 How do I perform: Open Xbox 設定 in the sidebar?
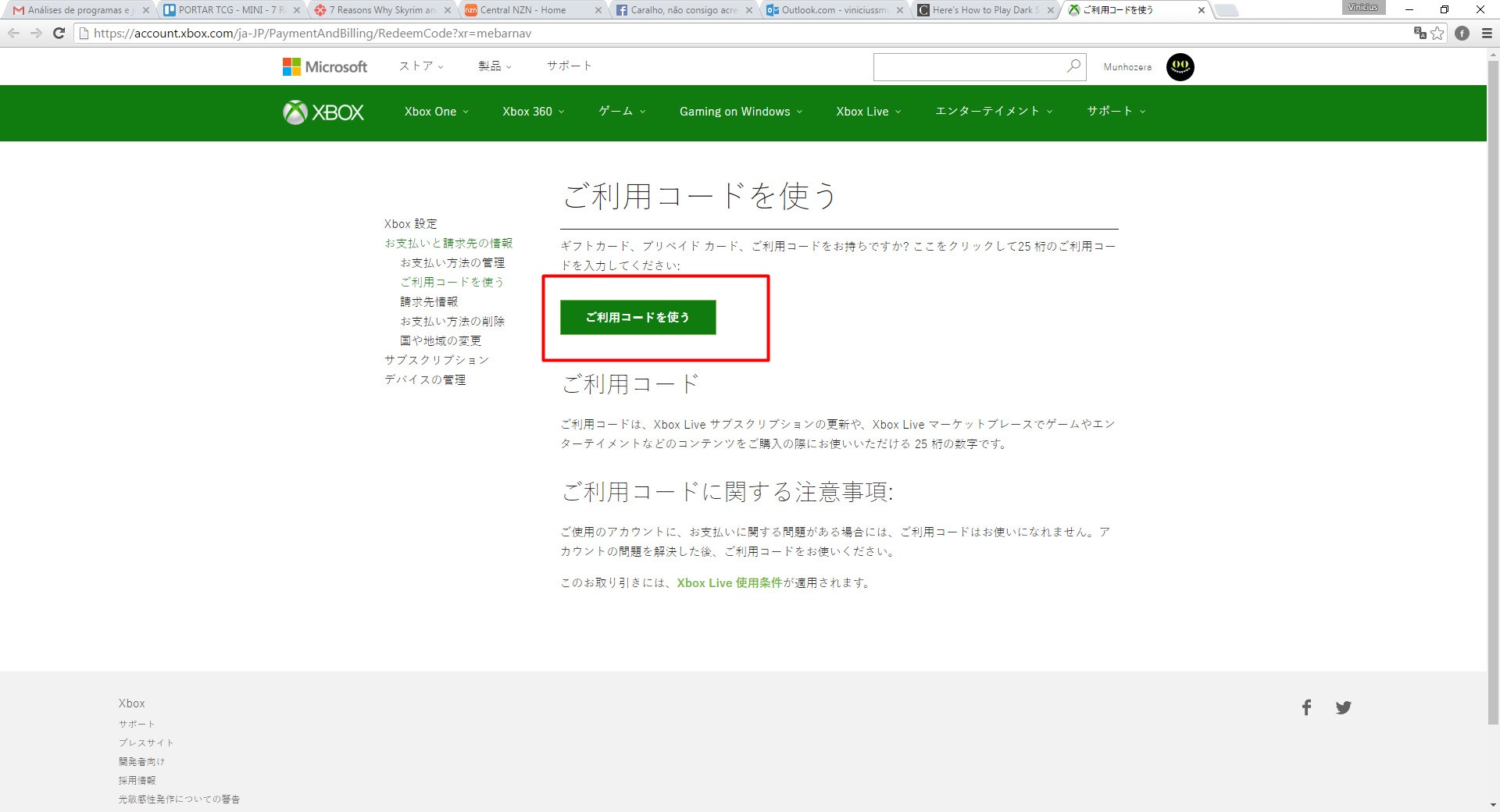[x=411, y=224]
